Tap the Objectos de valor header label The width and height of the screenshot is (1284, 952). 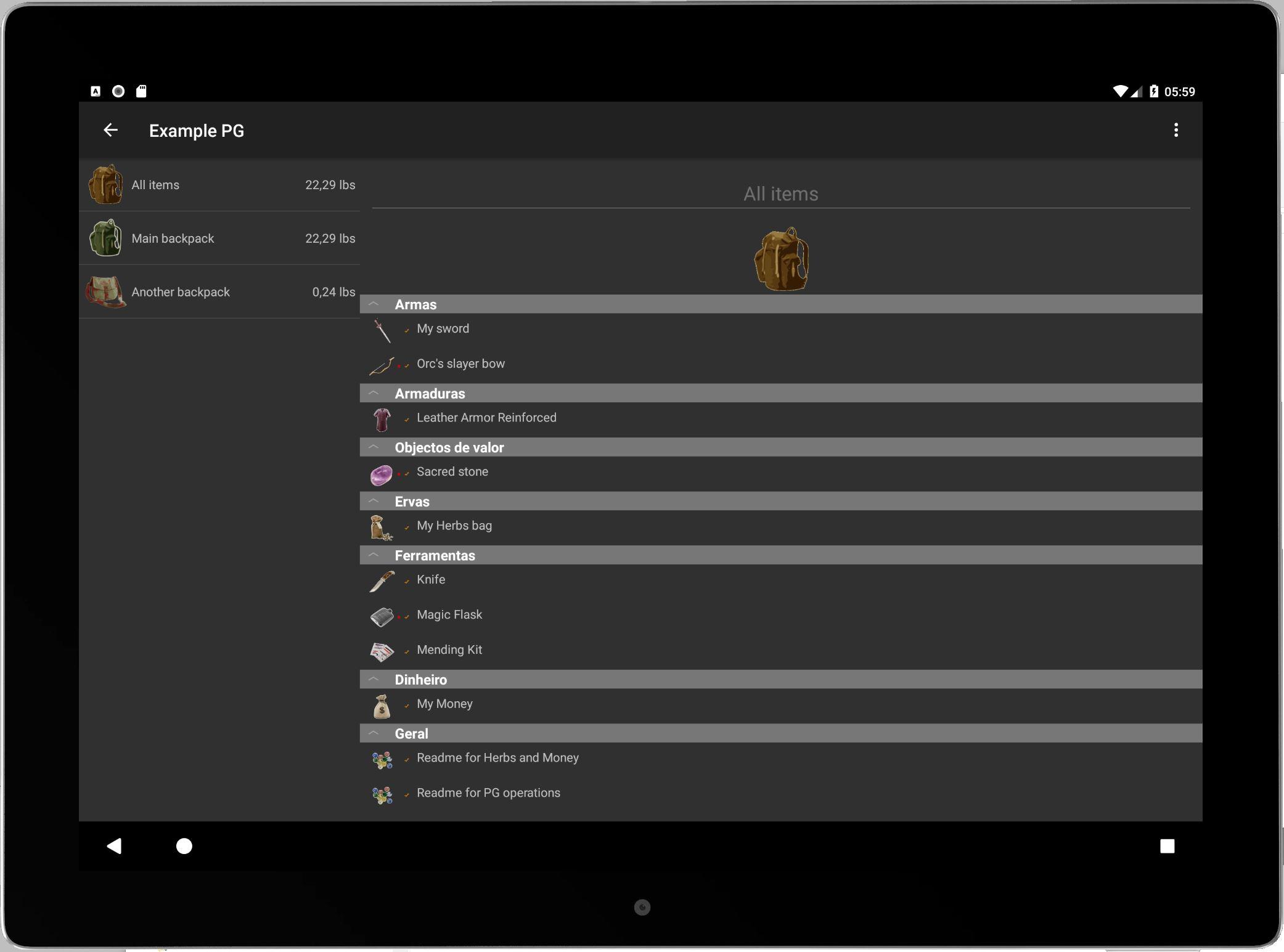(x=449, y=447)
